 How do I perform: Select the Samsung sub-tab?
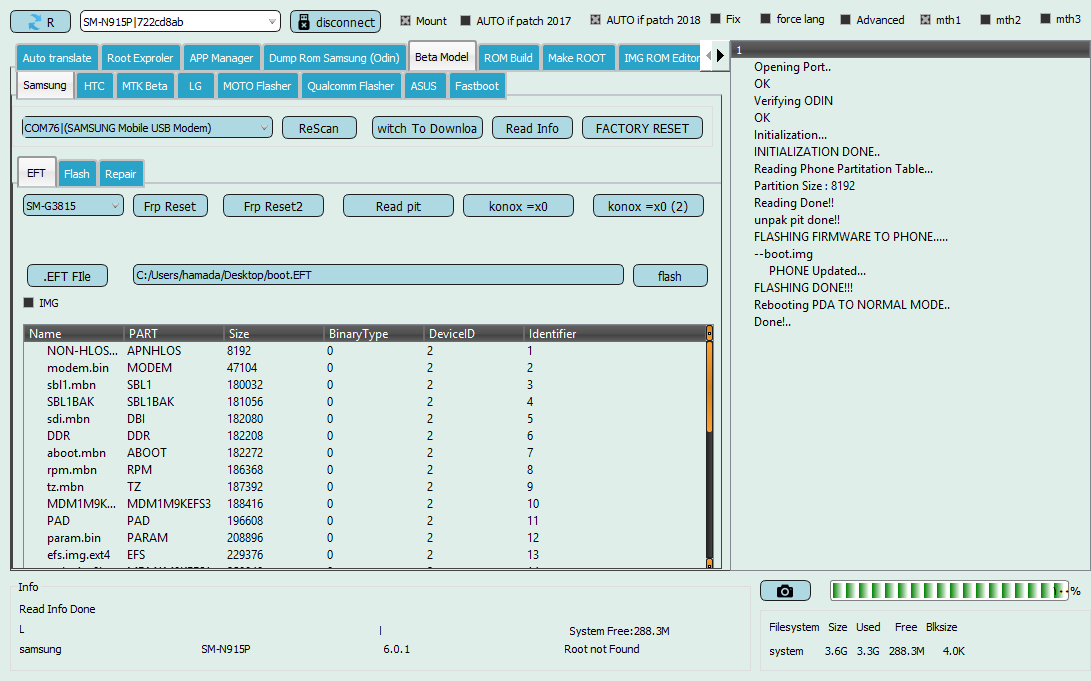click(x=45, y=85)
